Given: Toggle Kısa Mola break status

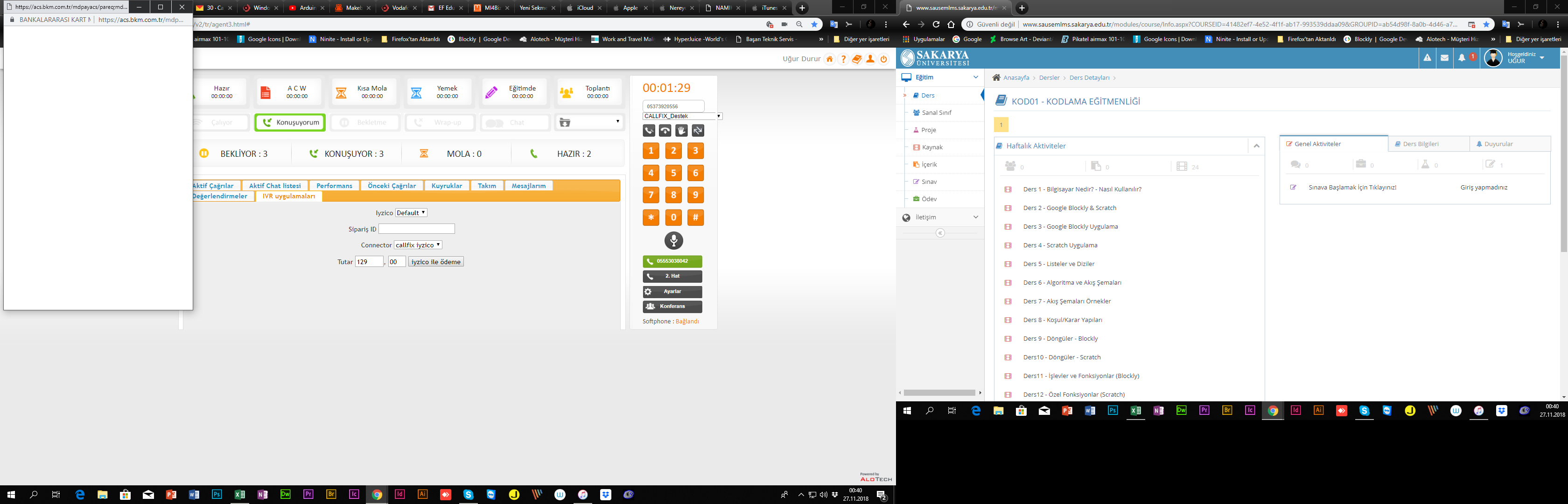Looking at the screenshot, I should pos(364,92).
